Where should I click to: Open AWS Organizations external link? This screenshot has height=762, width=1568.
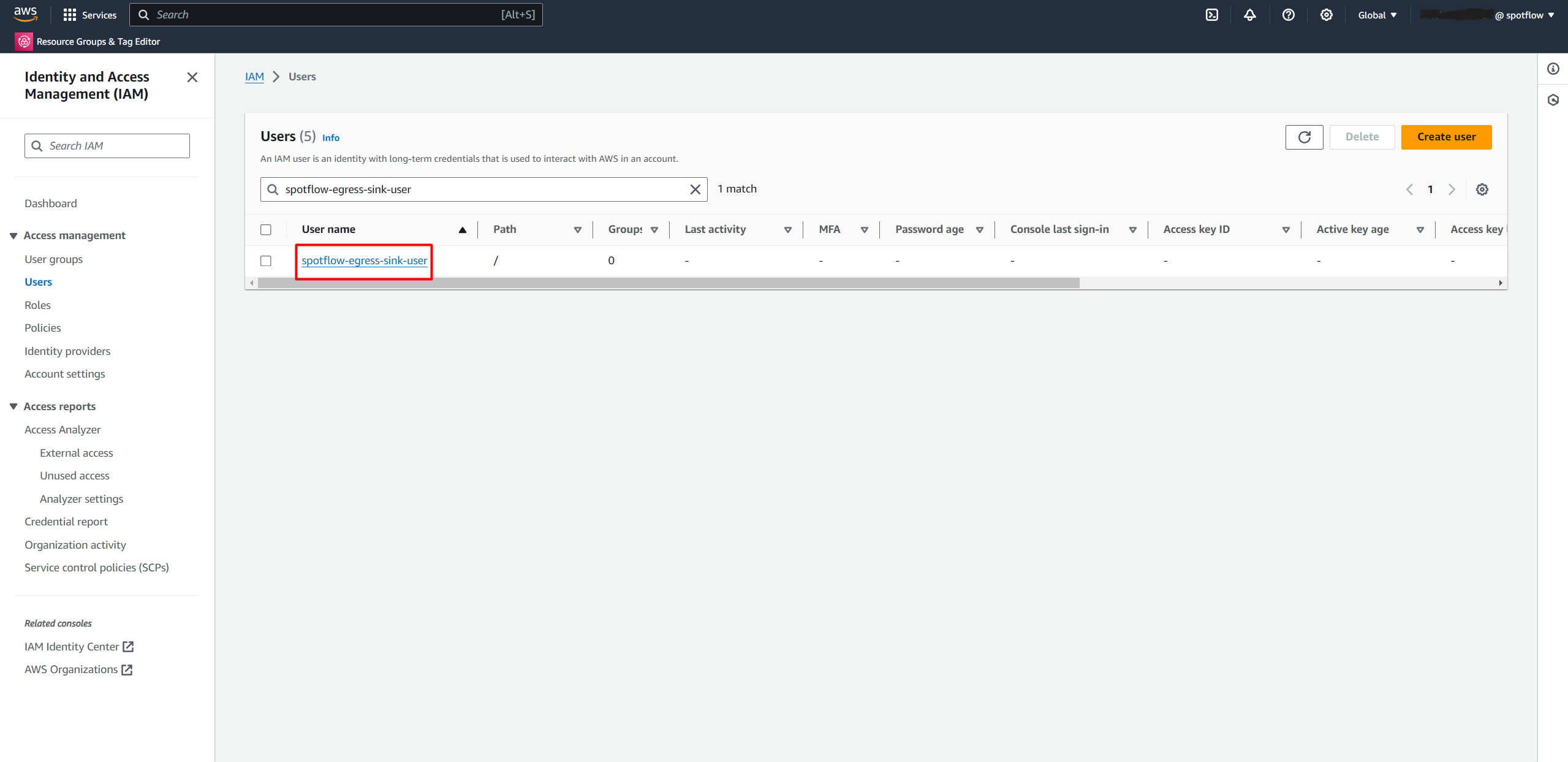(78, 669)
